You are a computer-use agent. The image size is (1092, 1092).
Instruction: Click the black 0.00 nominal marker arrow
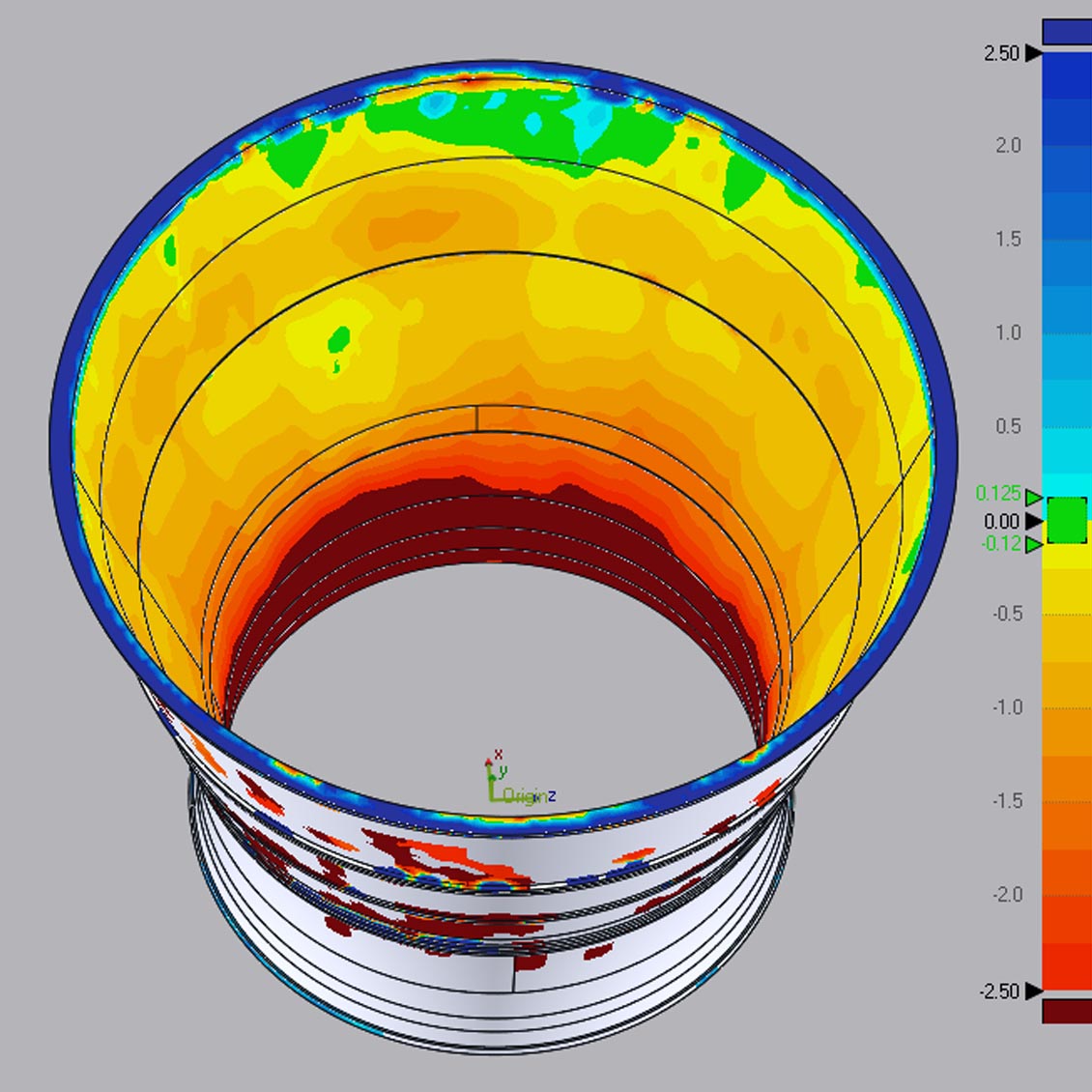tap(1033, 522)
